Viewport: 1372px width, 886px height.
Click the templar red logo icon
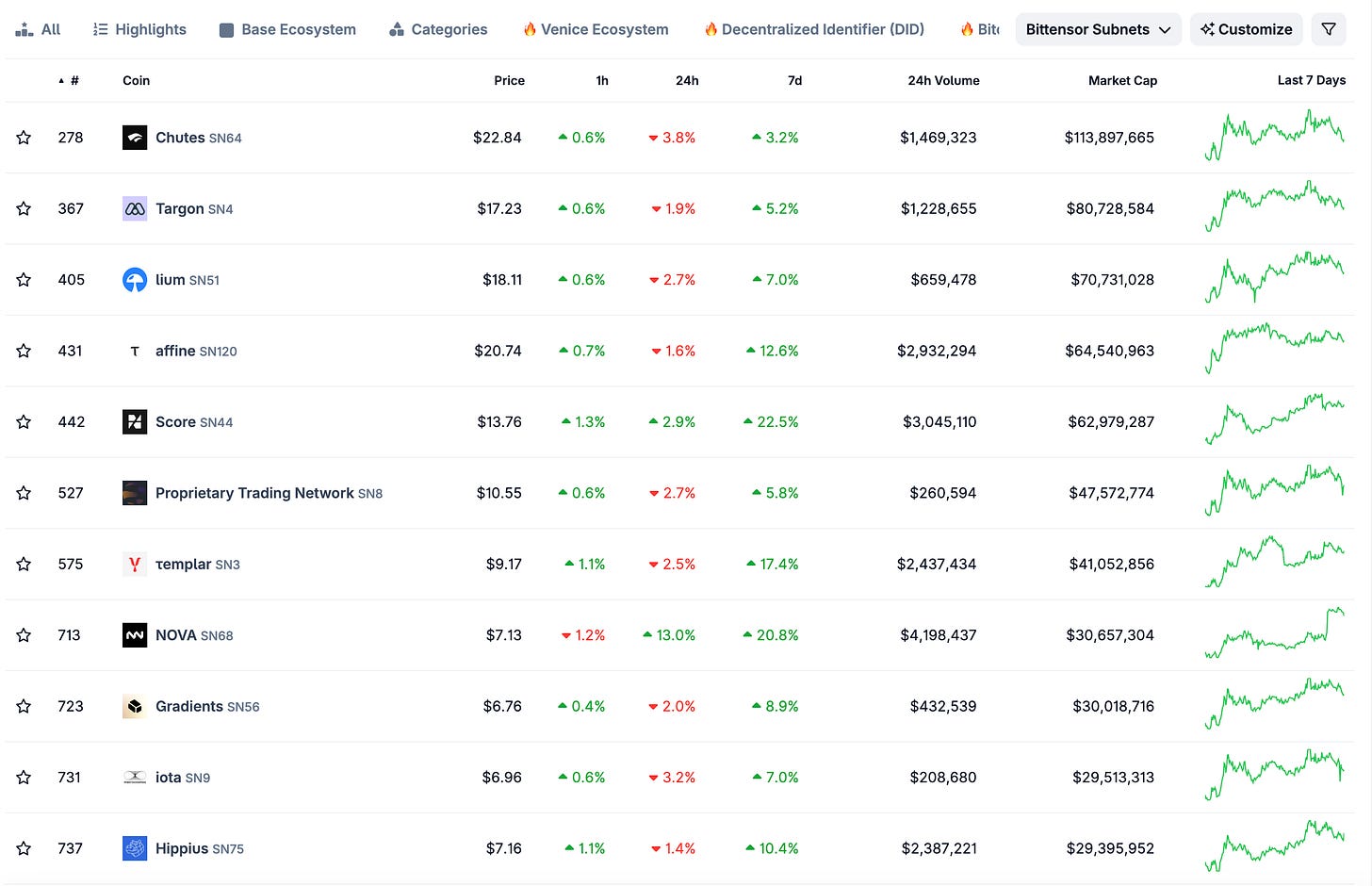pos(135,564)
